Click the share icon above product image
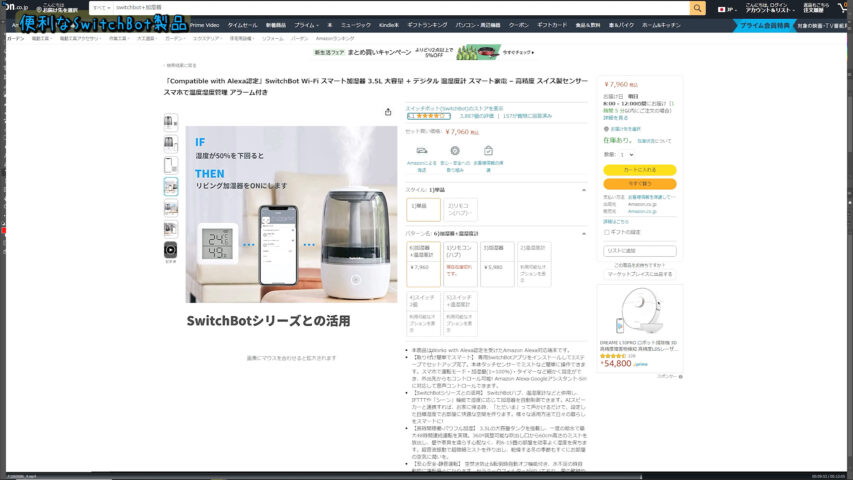The width and height of the screenshot is (853, 480). tap(388, 112)
